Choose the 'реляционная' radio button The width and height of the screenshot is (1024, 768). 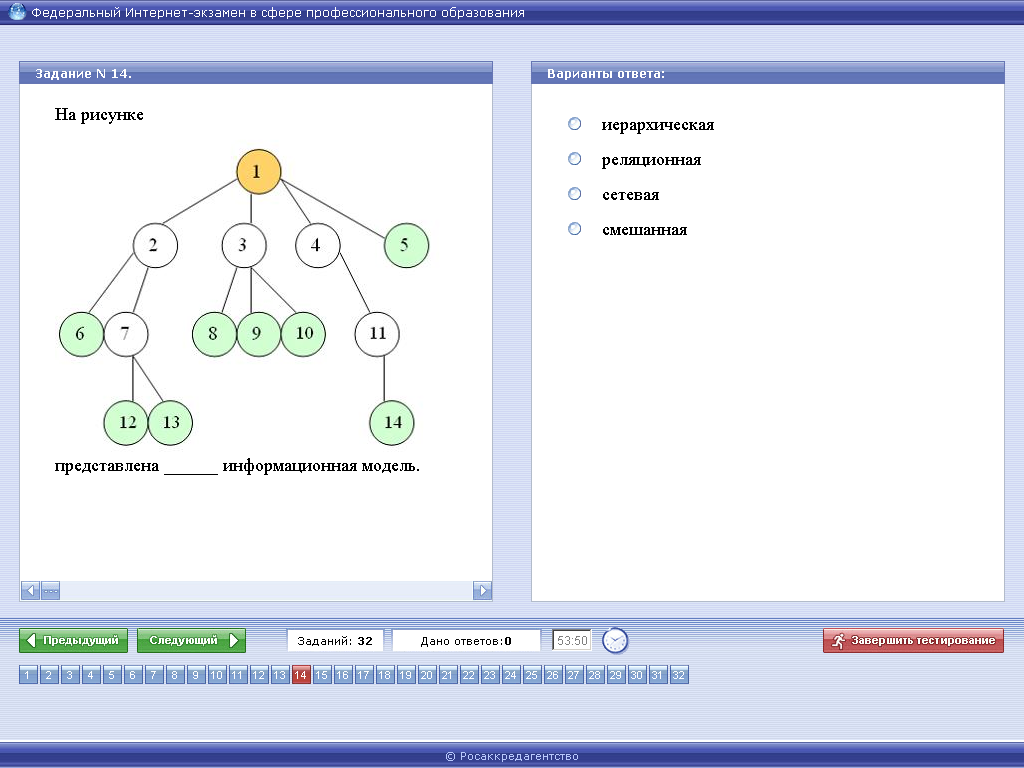click(575, 159)
